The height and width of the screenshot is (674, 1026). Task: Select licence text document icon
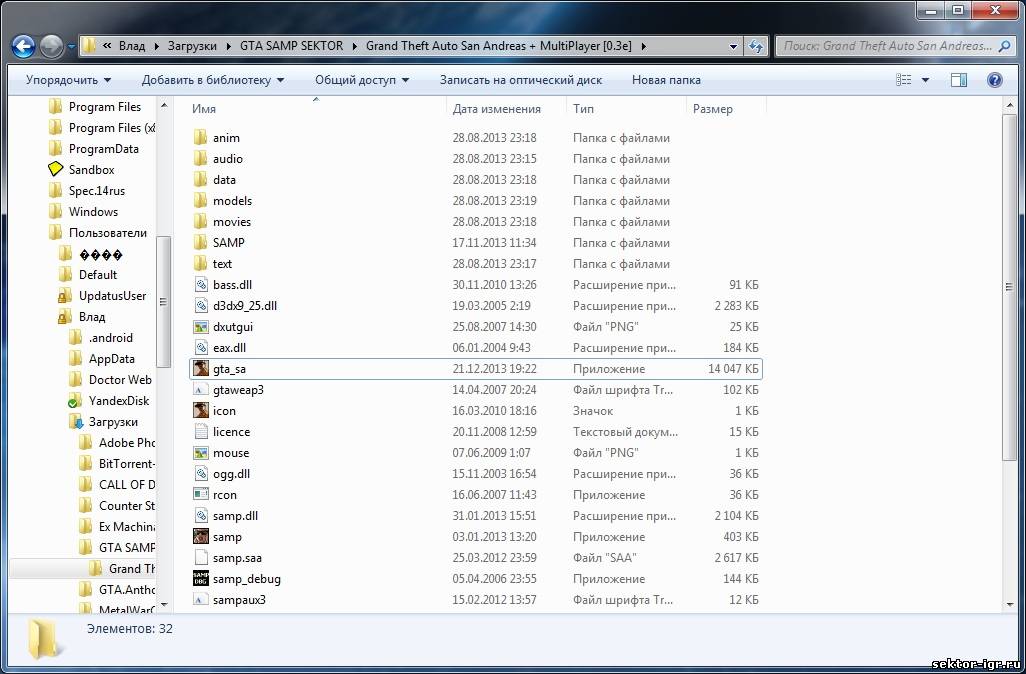(201, 431)
